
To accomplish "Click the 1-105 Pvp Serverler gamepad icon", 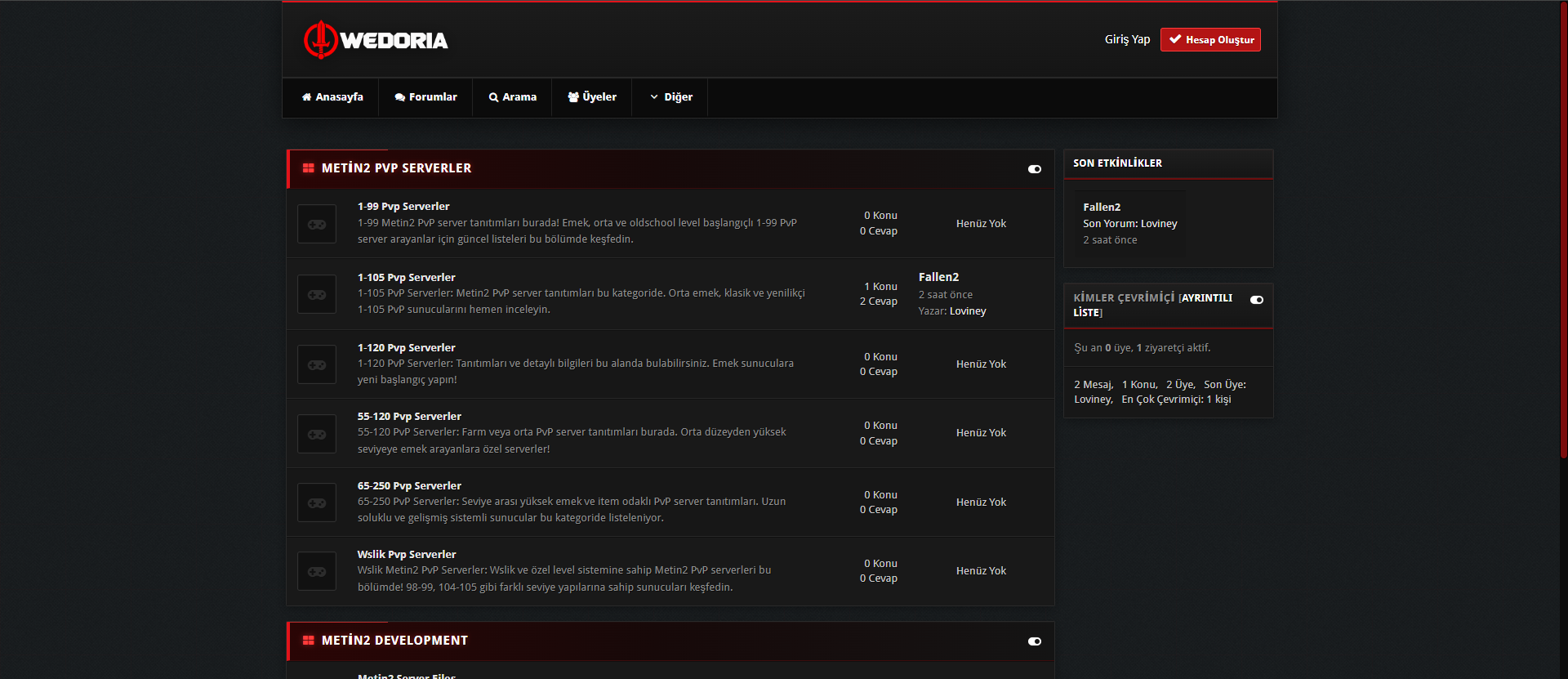I will 317,294.
